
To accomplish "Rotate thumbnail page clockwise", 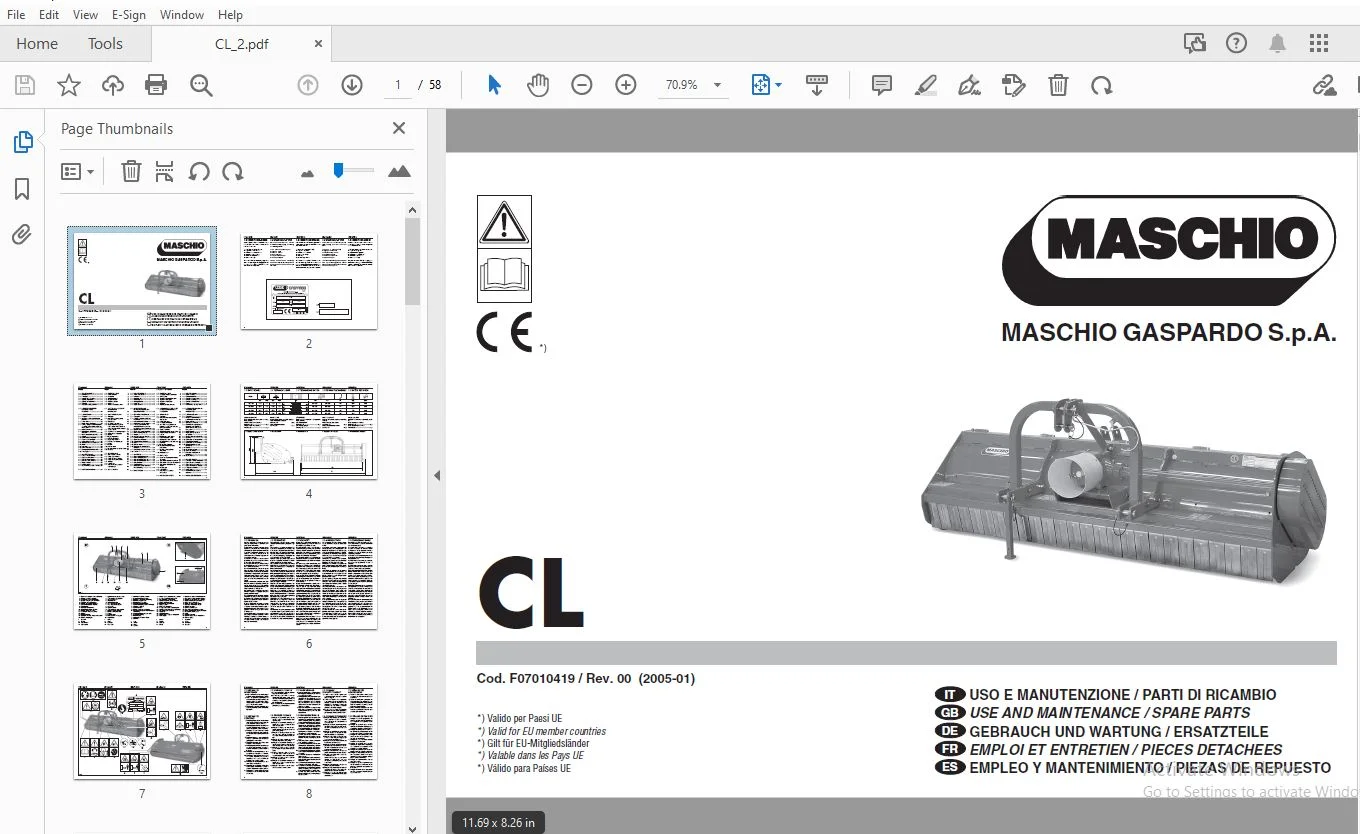I will (233, 172).
